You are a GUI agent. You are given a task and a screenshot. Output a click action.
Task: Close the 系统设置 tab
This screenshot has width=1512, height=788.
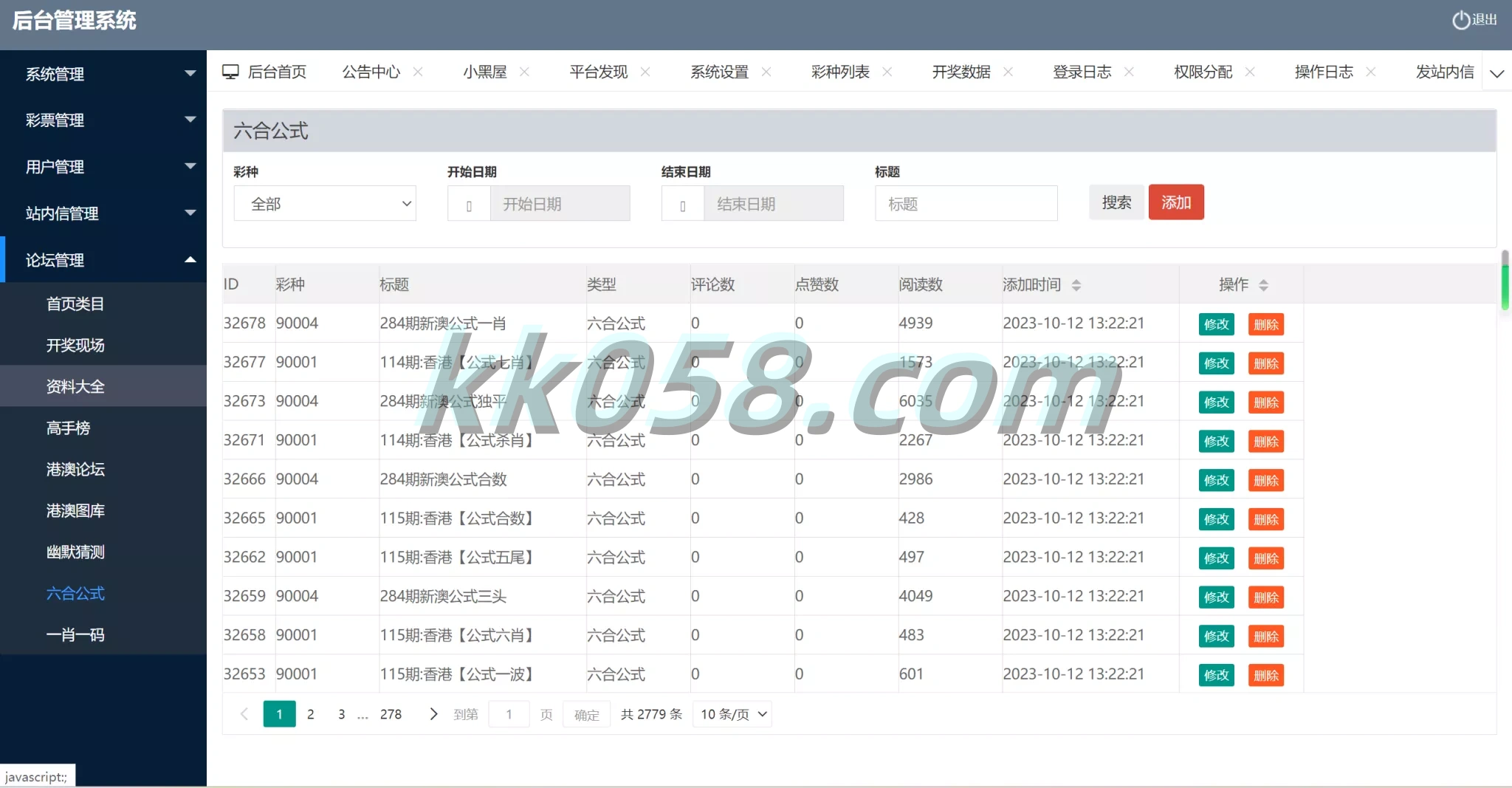point(766,72)
